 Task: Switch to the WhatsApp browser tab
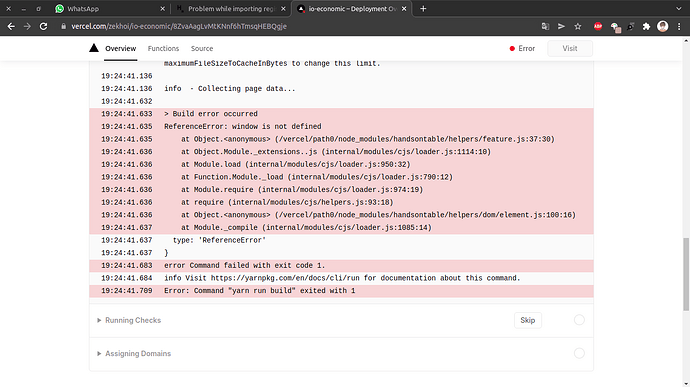[110, 9]
